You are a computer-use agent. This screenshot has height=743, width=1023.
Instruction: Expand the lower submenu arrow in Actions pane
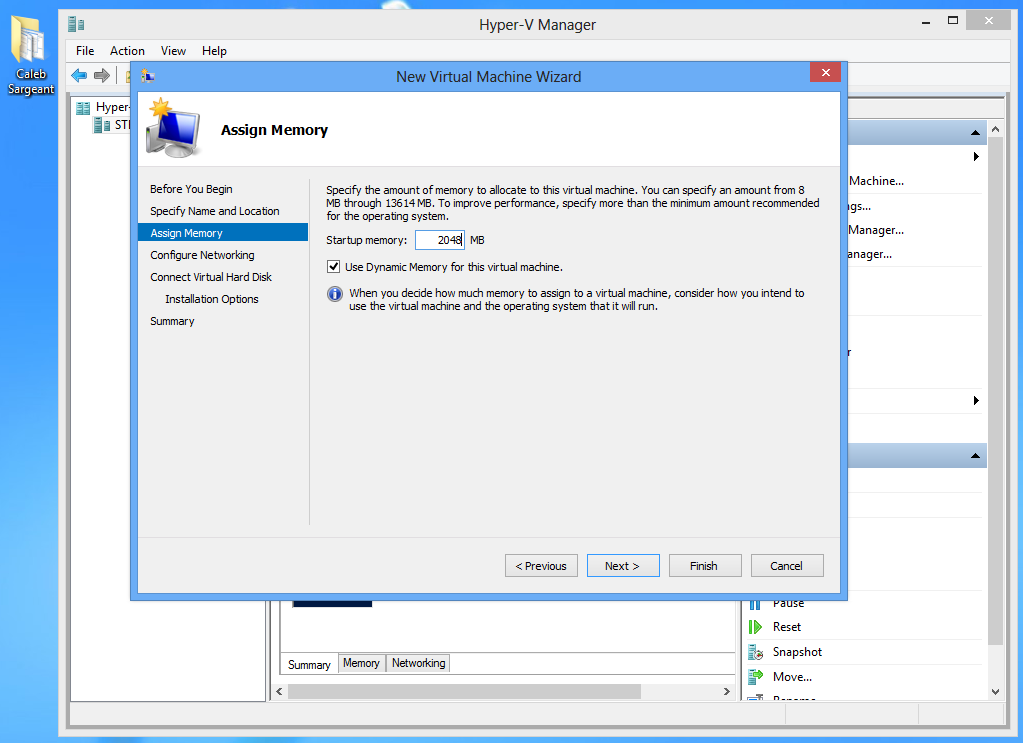pos(976,401)
